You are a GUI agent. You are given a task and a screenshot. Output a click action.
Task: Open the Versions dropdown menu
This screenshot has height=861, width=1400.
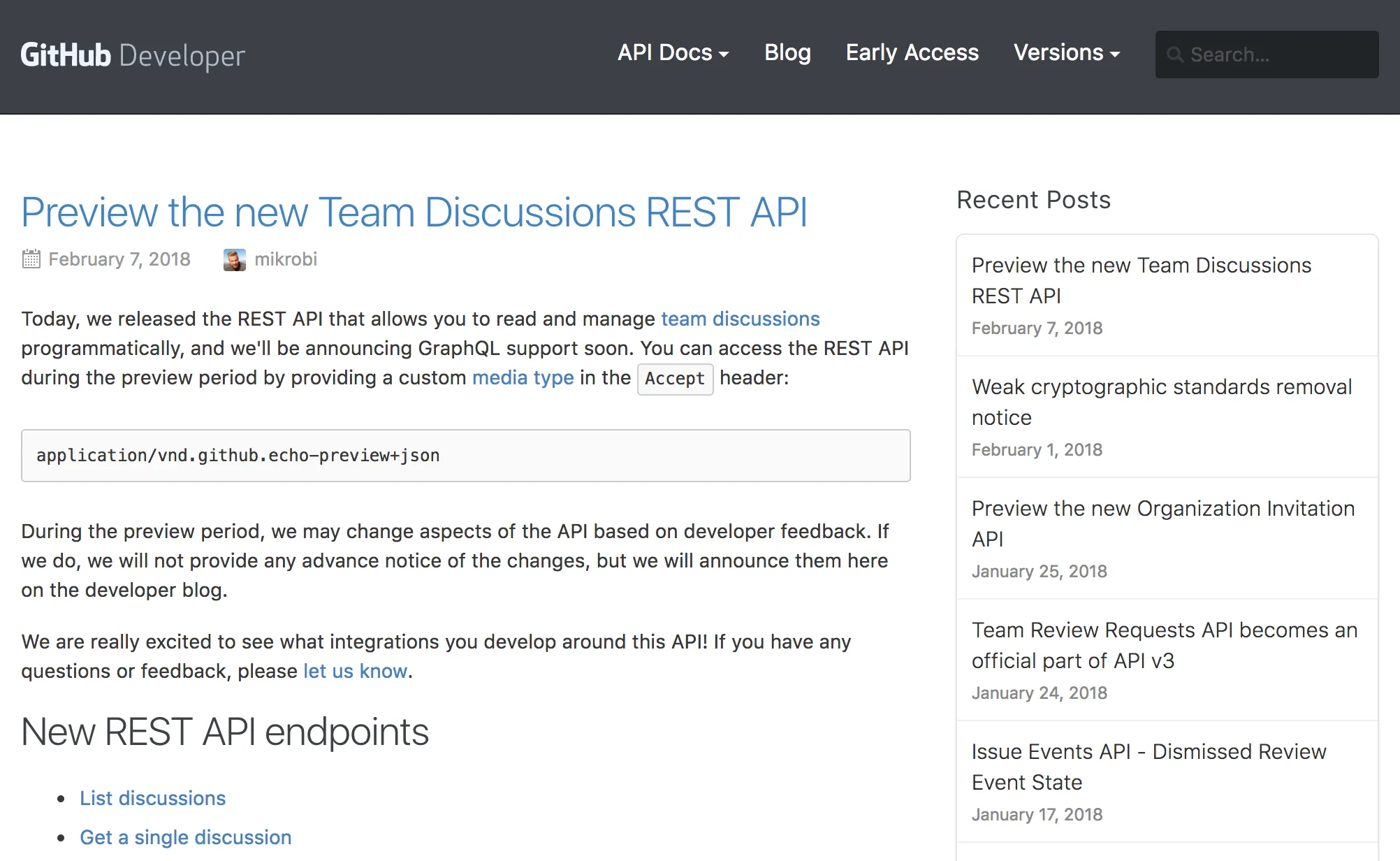(x=1066, y=53)
